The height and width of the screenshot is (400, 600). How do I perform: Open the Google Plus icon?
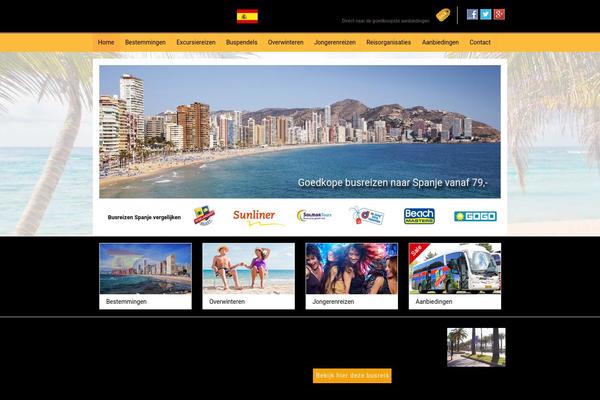pyautogui.click(x=499, y=15)
